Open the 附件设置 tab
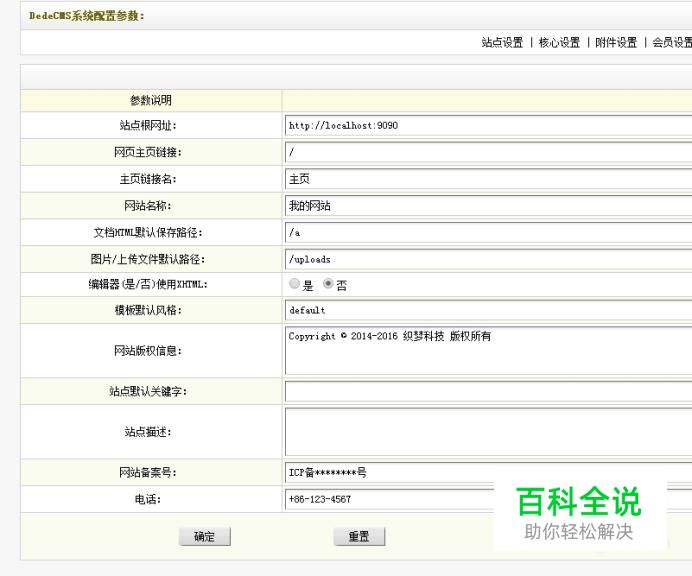The height and width of the screenshot is (576, 692). [616, 42]
